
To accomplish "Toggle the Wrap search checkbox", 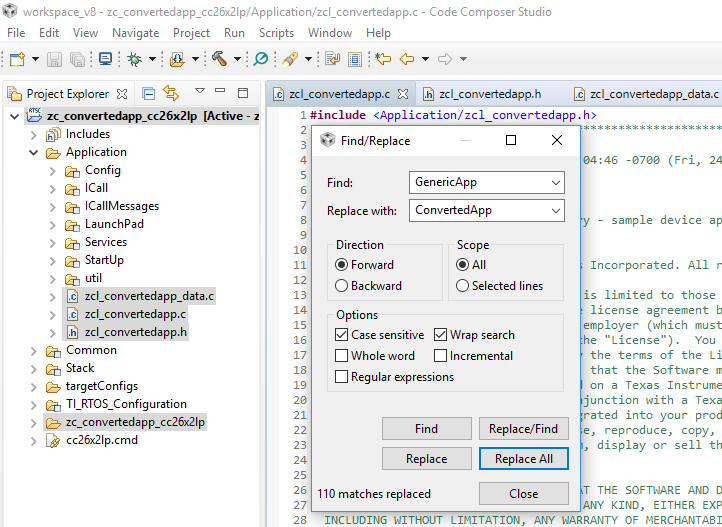I will point(440,335).
